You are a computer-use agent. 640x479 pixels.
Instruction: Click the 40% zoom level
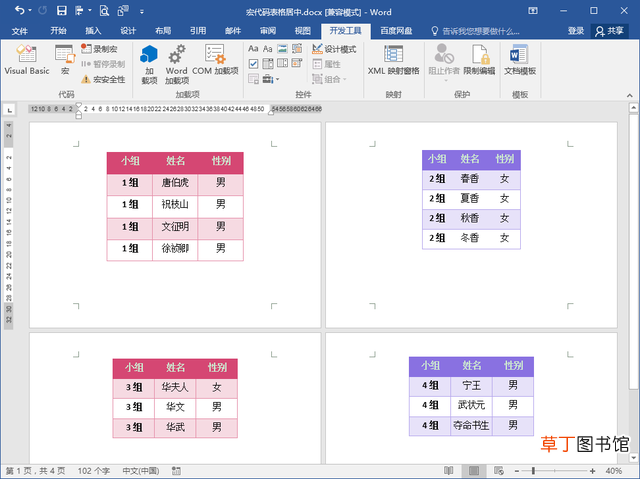tap(614, 471)
